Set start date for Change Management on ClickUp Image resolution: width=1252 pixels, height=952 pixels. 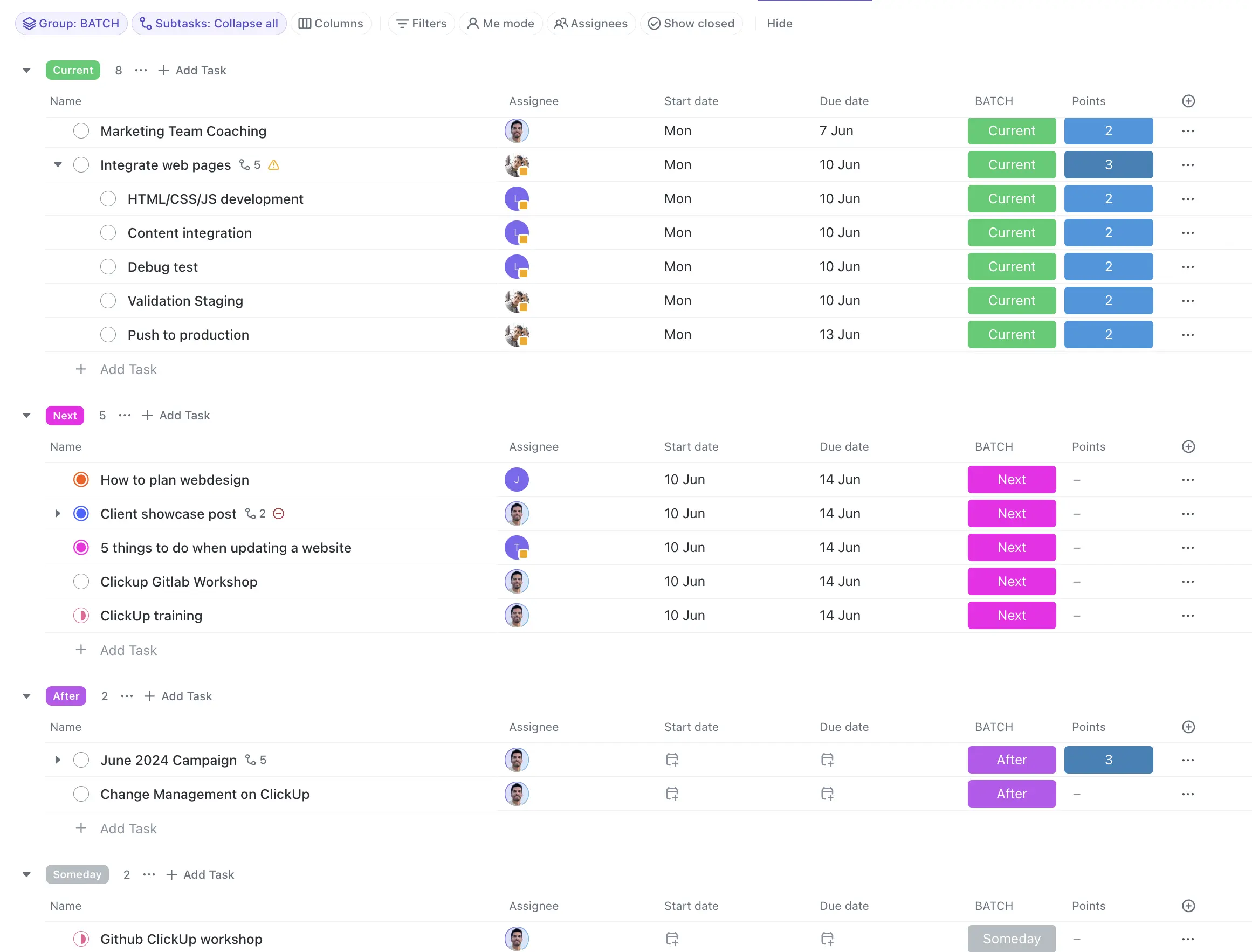[672, 794]
